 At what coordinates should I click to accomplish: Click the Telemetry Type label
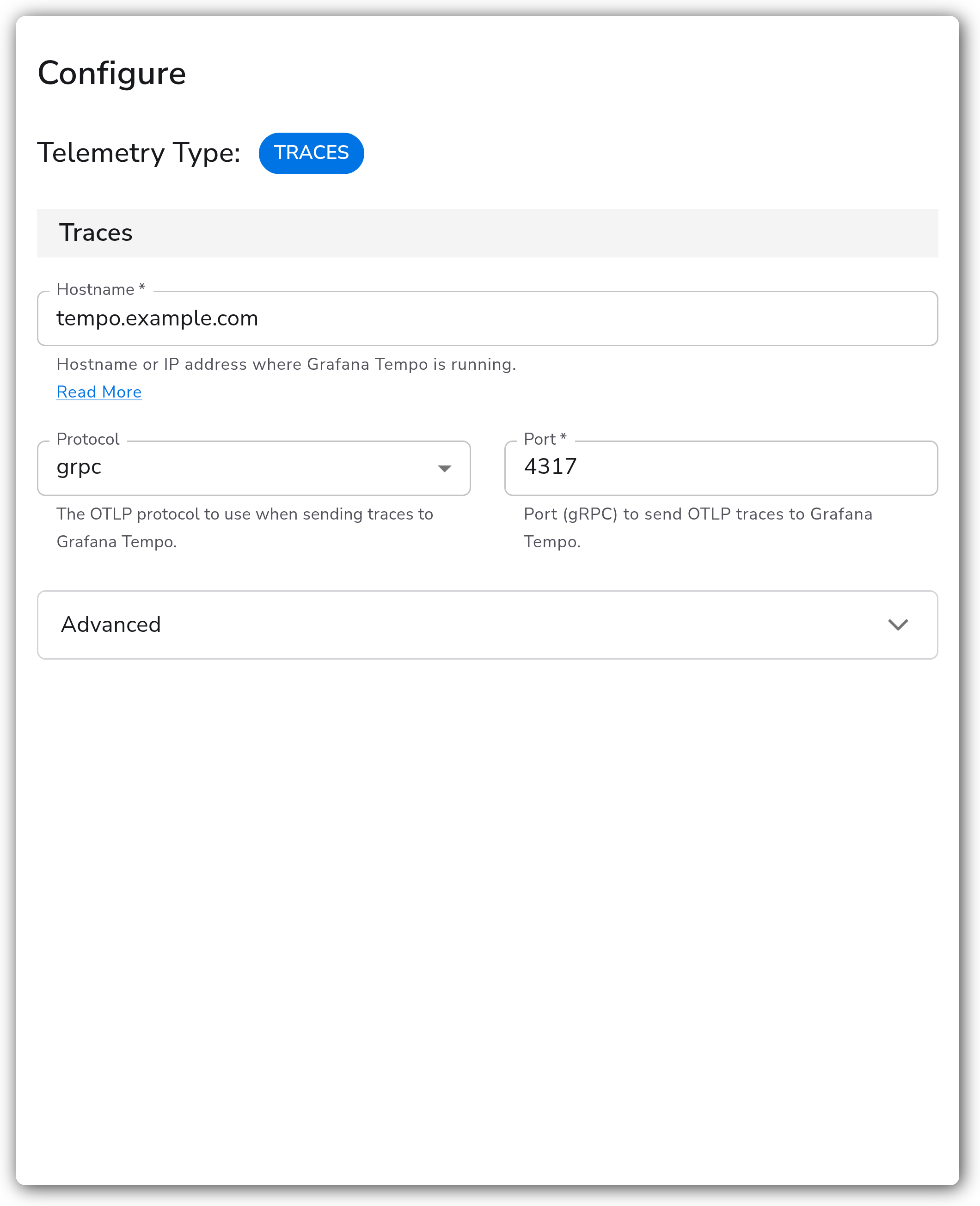point(139,153)
